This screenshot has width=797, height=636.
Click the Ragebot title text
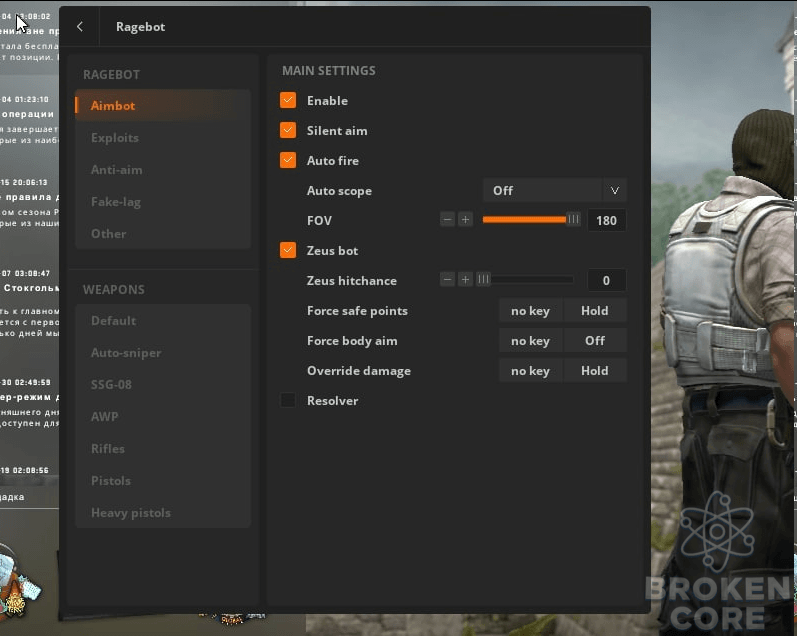[x=140, y=27]
